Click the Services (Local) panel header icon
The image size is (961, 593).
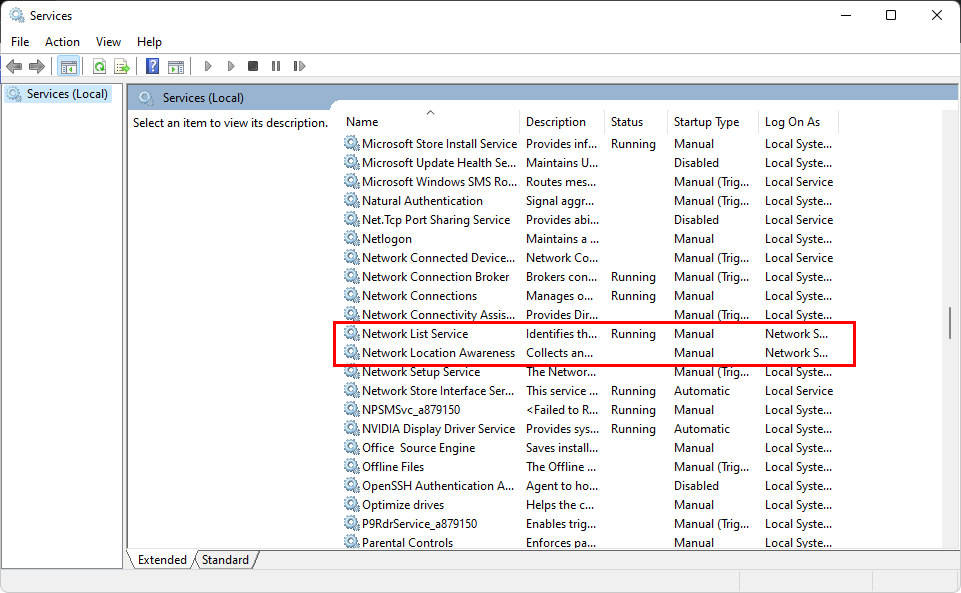[x=146, y=98]
